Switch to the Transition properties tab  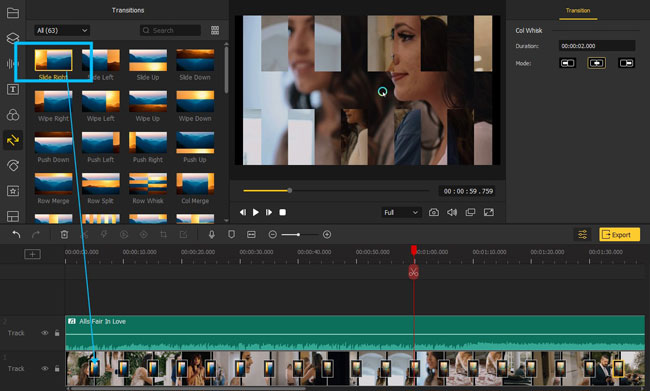coord(578,10)
